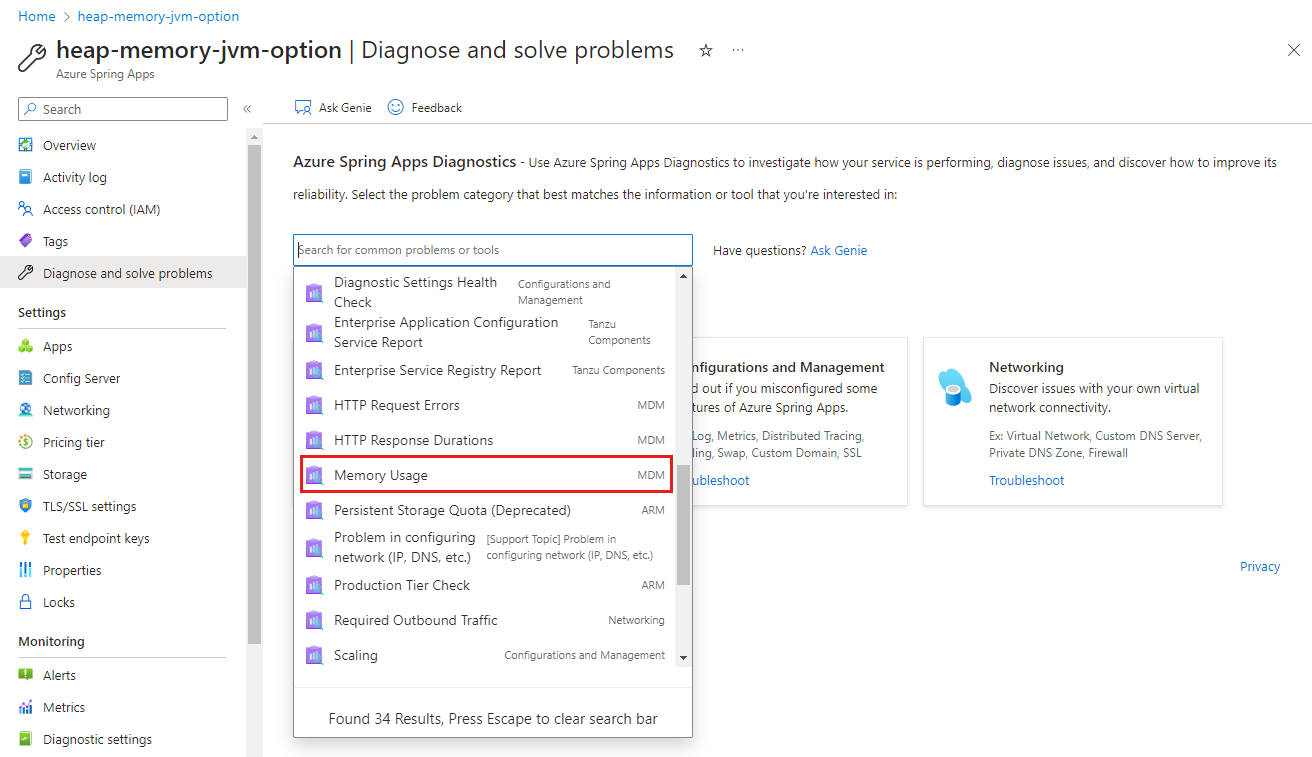1312x757 pixels.
Task: Click the Metrics chart icon
Action: 26,707
